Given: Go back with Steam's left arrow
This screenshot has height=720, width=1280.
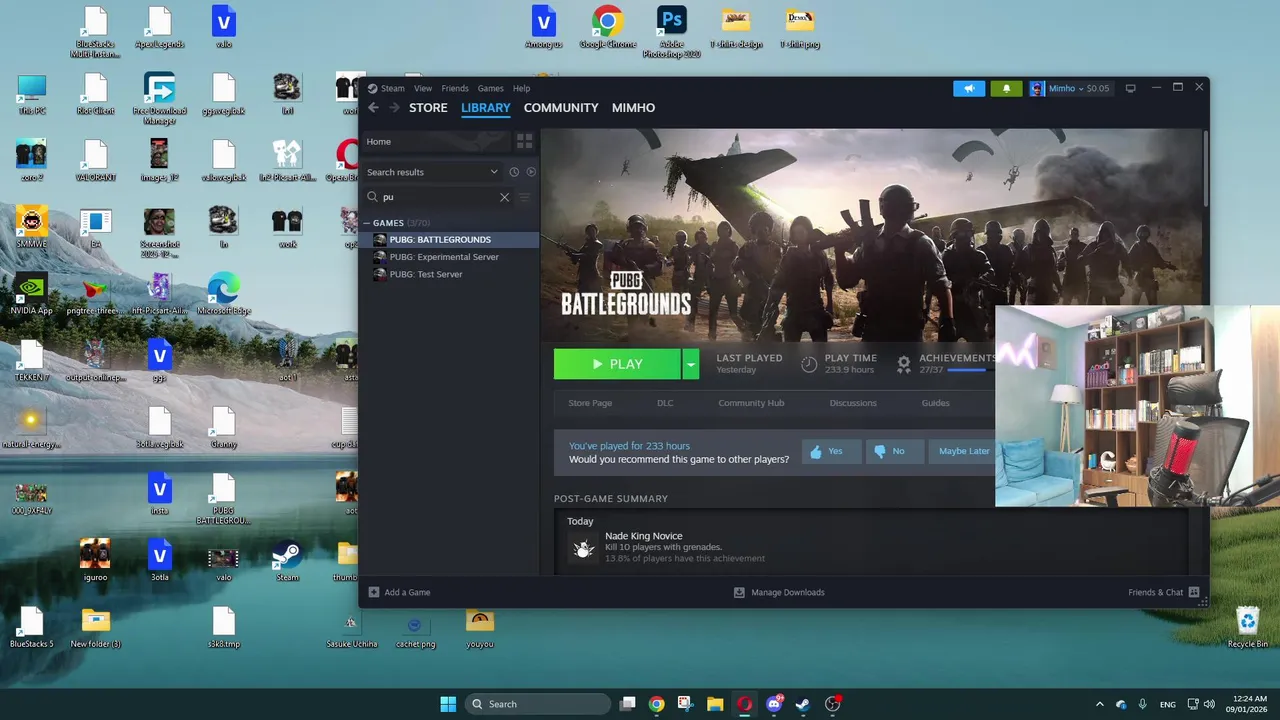Looking at the screenshot, I should (x=373, y=108).
